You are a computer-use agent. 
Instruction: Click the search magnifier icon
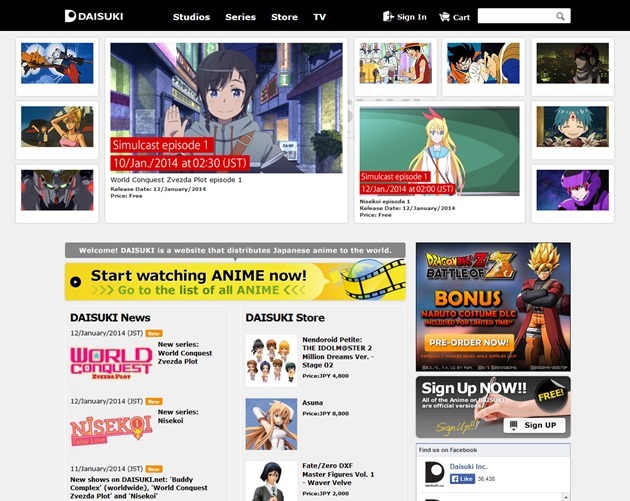pos(560,16)
